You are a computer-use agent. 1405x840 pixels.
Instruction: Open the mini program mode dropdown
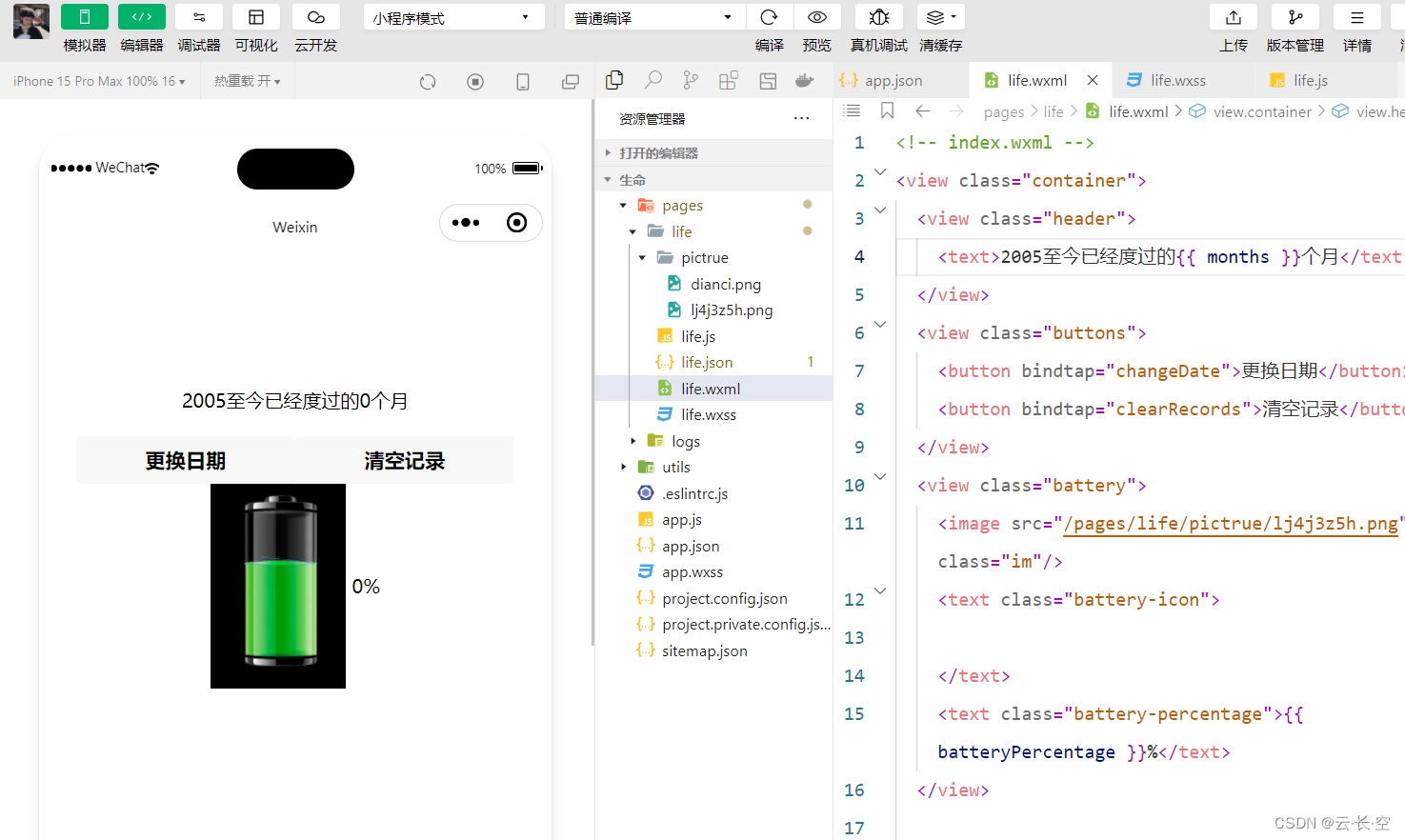[x=453, y=17]
